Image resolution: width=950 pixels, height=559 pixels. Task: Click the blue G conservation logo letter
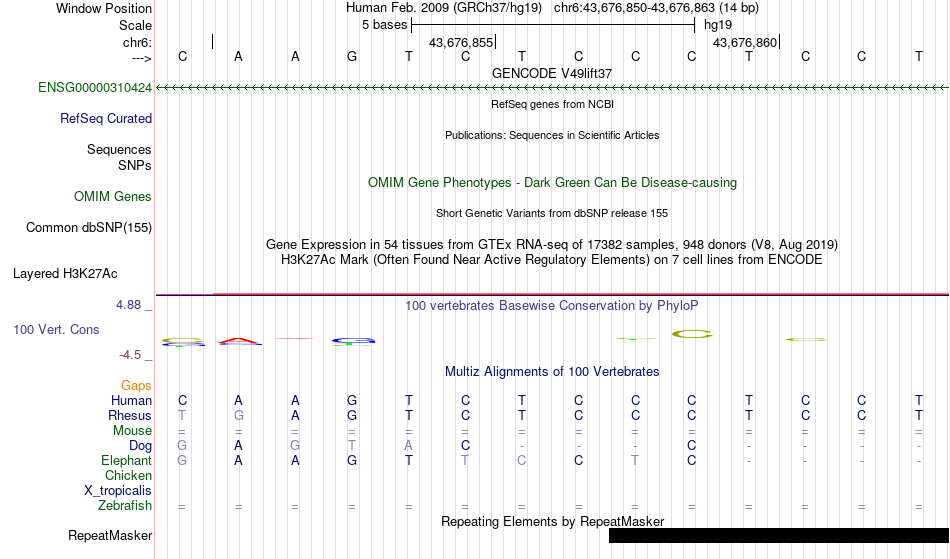(353, 342)
